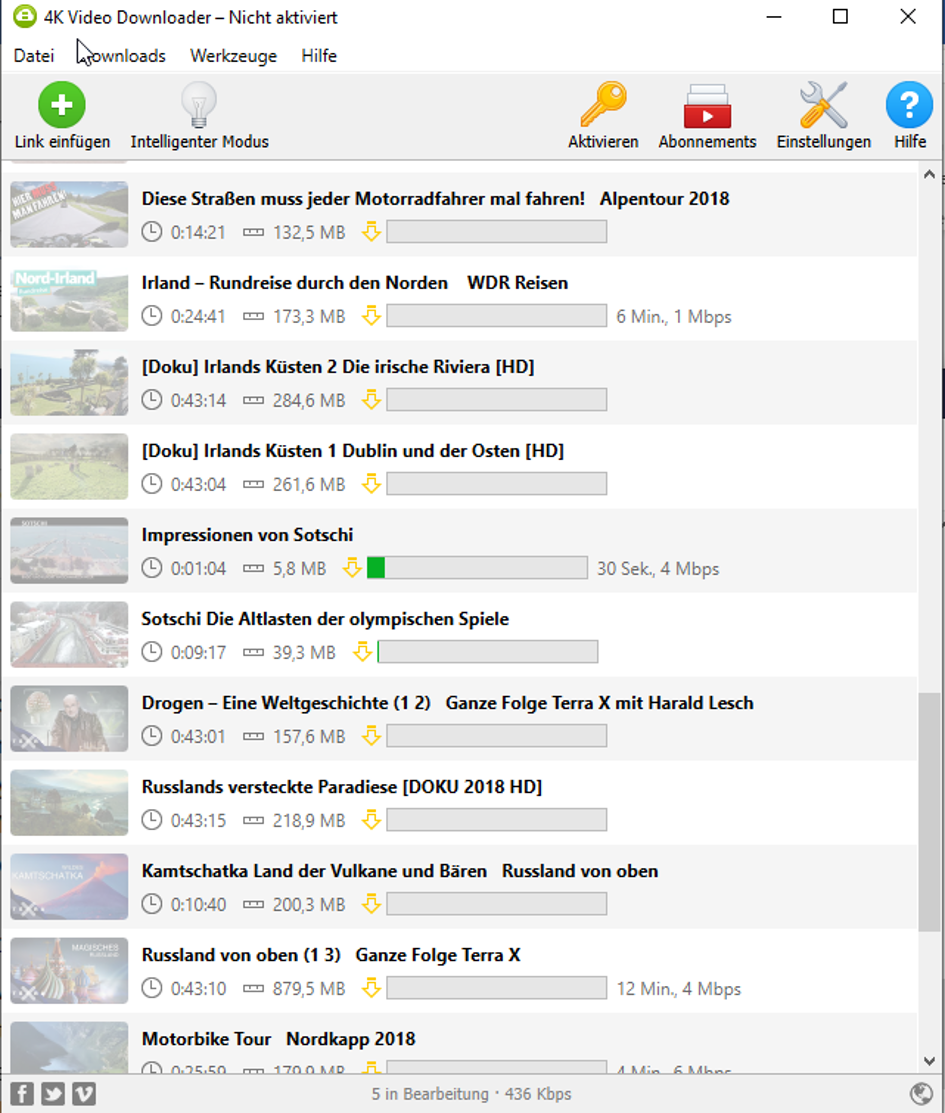Select title 'Russlands versteckte Paradiese [DOKU 2018 HD]'
This screenshot has height=1113, width=945.
point(342,787)
